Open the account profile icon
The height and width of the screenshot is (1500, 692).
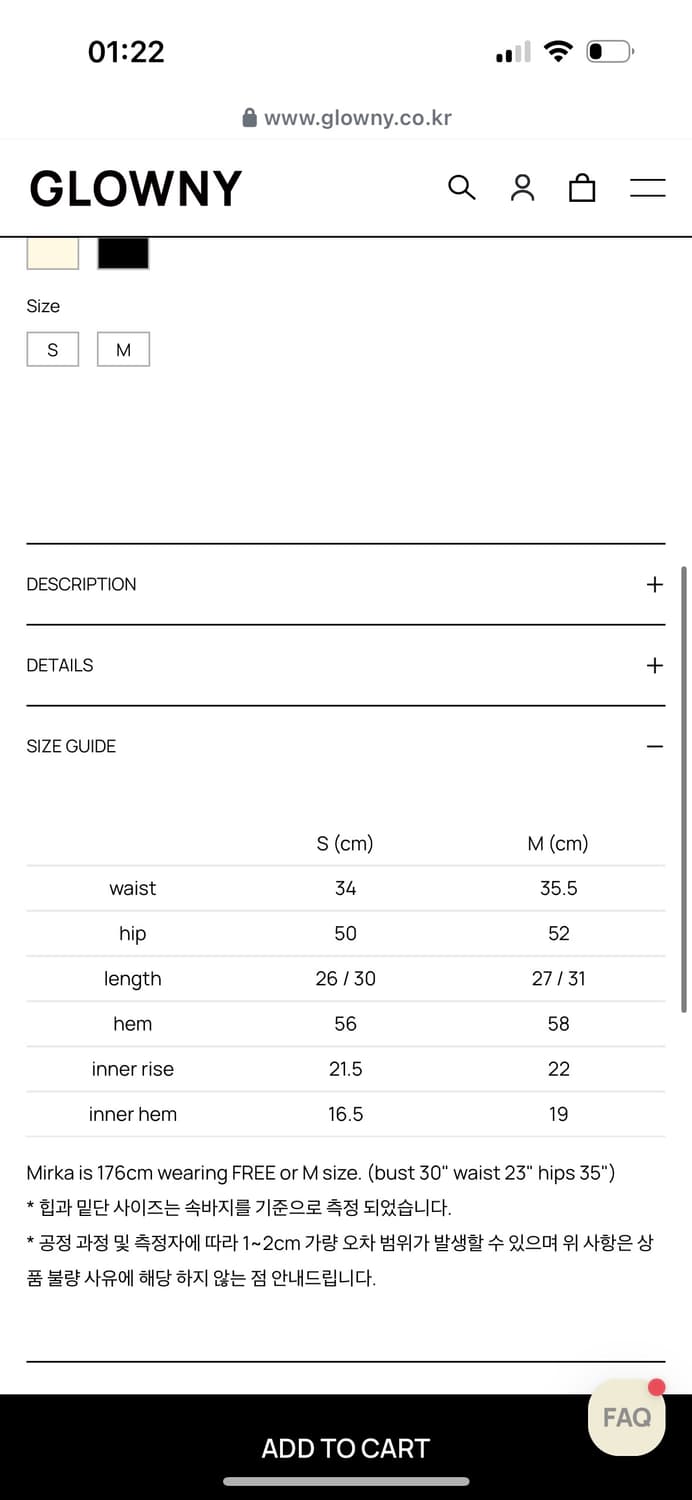(522, 187)
